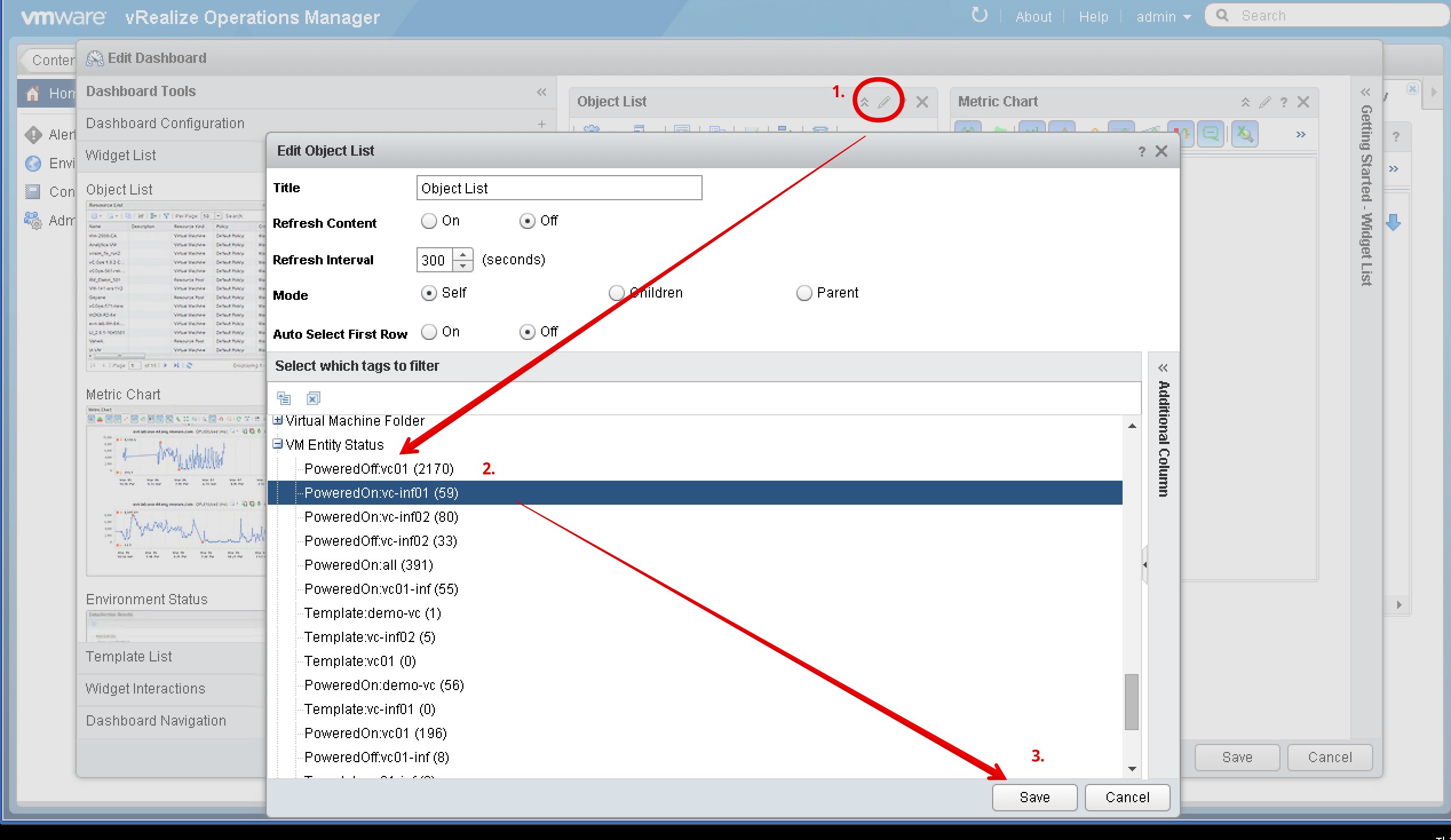Turn on Auto Select First Row

pyautogui.click(x=429, y=332)
